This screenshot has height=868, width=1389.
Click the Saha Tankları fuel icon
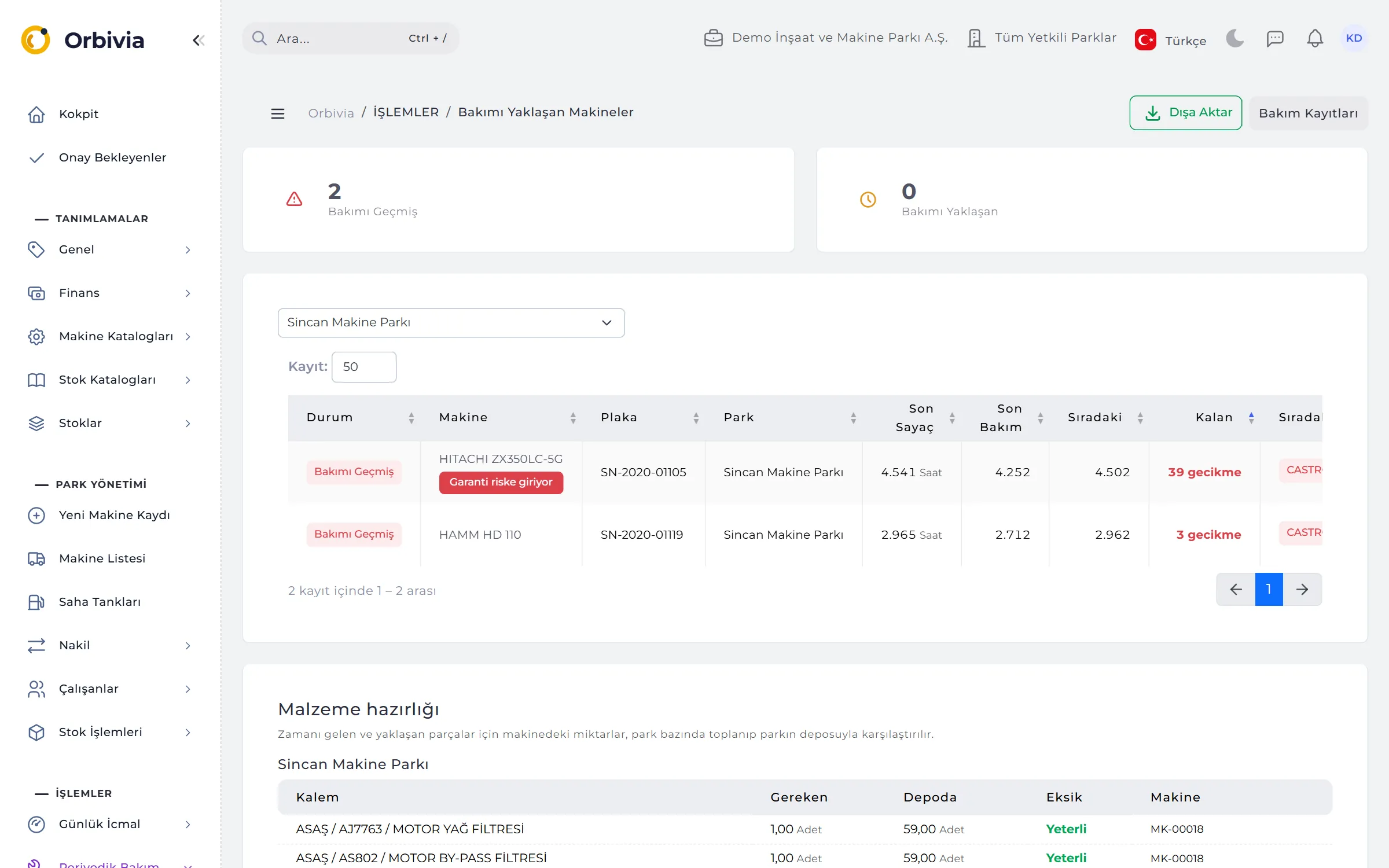click(x=36, y=602)
